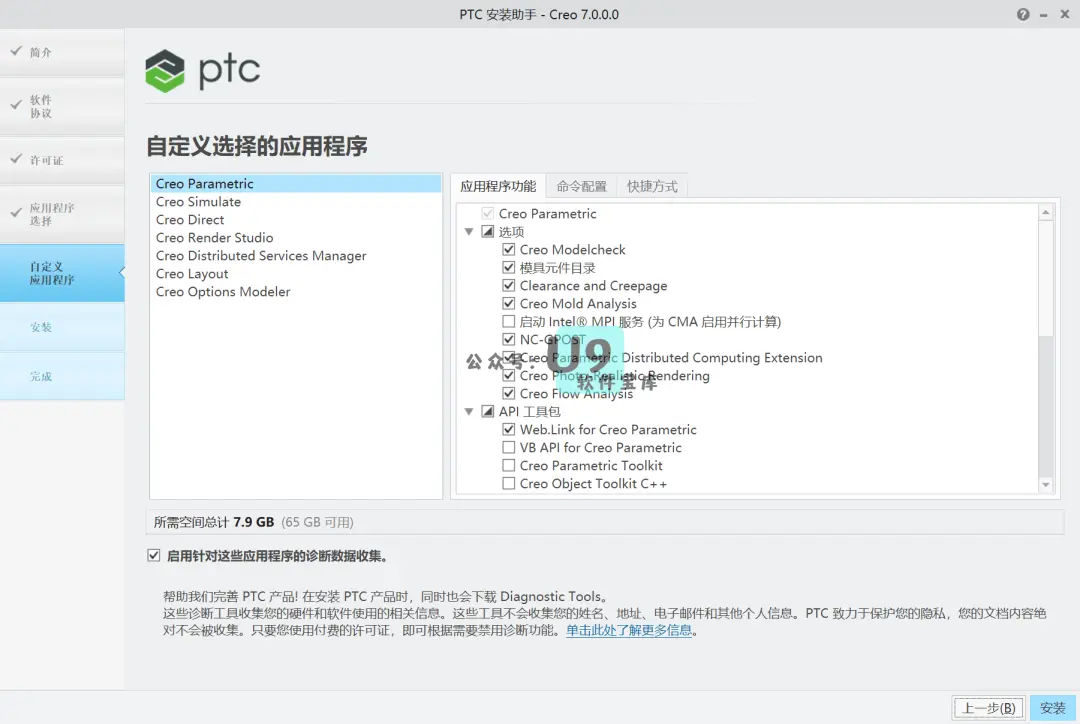
Task: Select the 安装 sidebar step
Action: [x=62, y=327]
